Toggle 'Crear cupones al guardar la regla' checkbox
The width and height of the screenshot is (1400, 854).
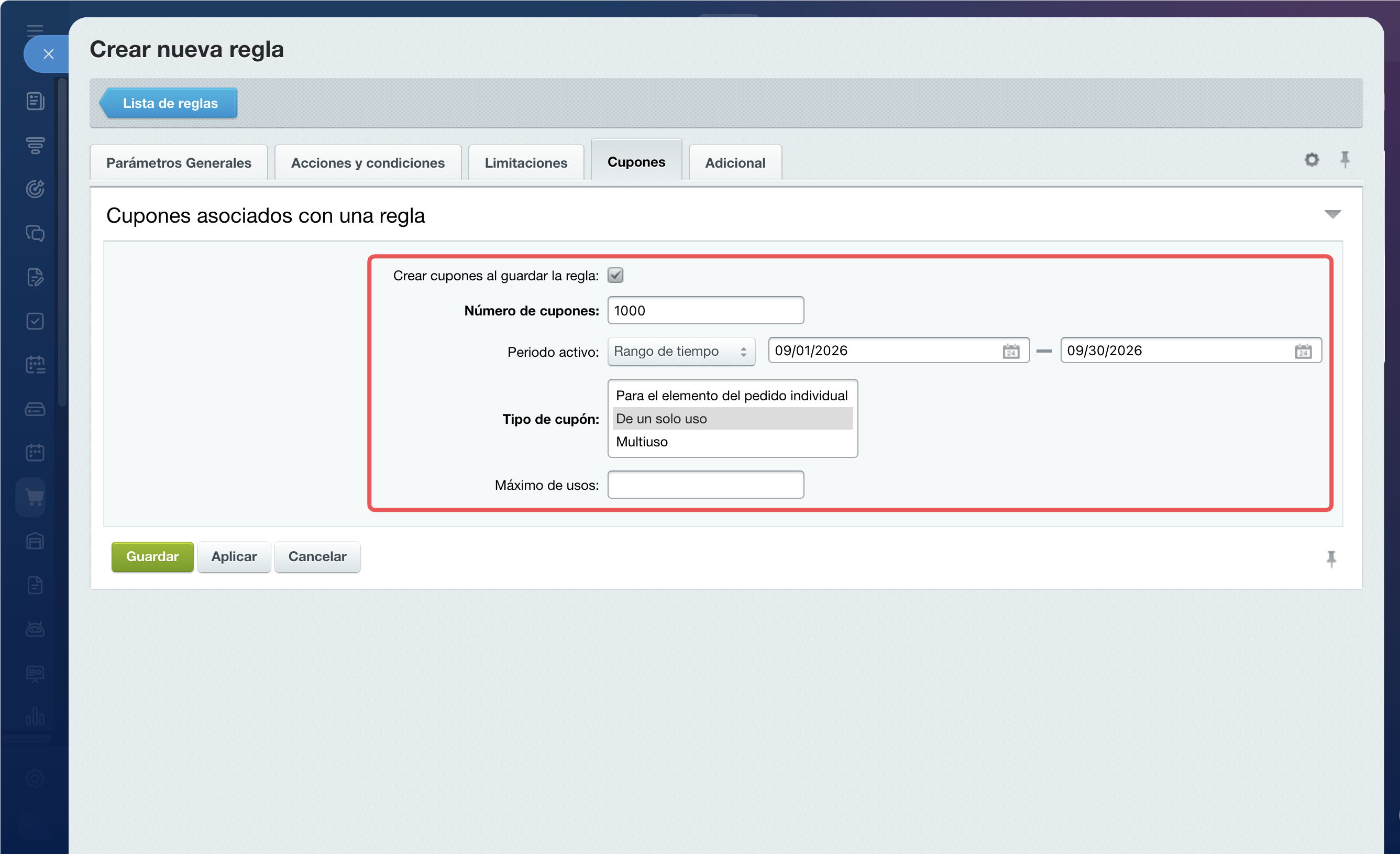pyautogui.click(x=615, y=276)
